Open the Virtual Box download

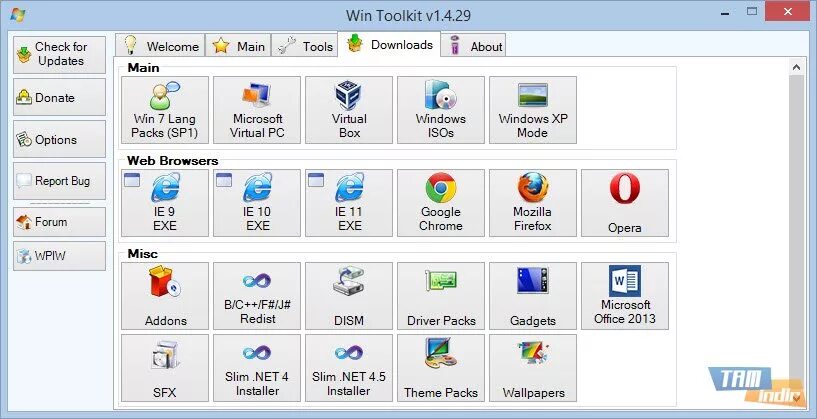(349, 110)
